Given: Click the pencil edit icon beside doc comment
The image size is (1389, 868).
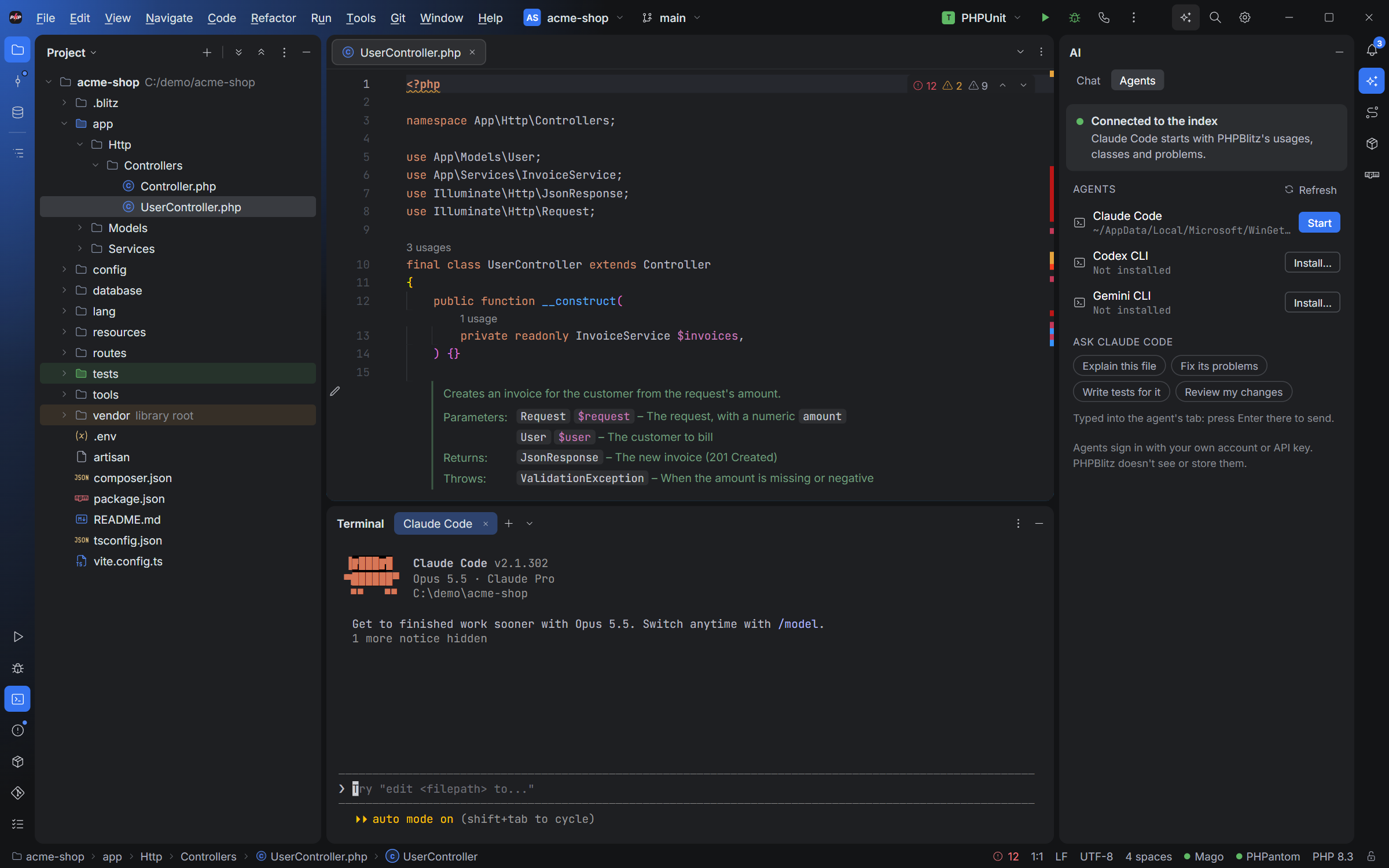Looking at the screenshot, I should [335, 392].
